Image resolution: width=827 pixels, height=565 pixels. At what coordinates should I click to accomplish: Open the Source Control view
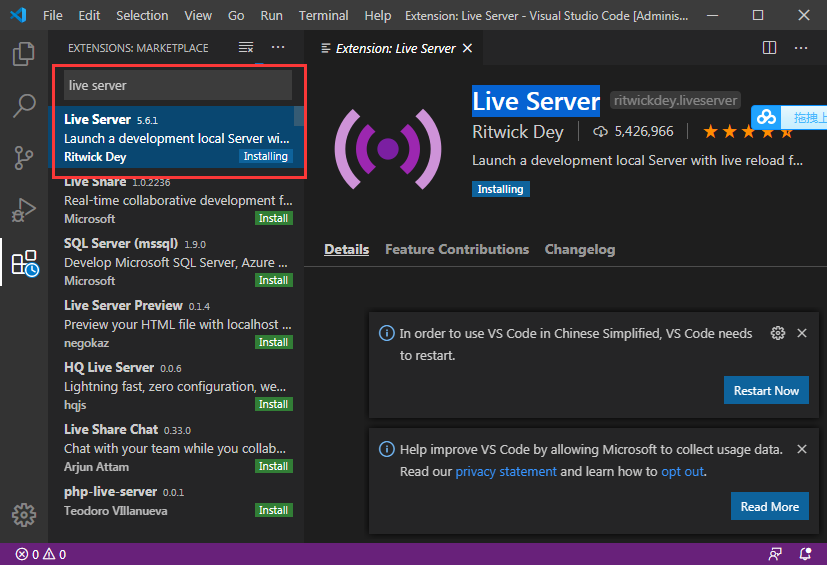point(24,158)
